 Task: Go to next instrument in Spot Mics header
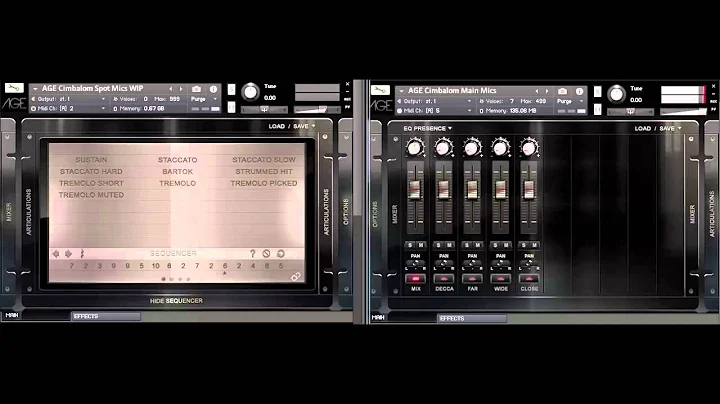coord(181,89)
